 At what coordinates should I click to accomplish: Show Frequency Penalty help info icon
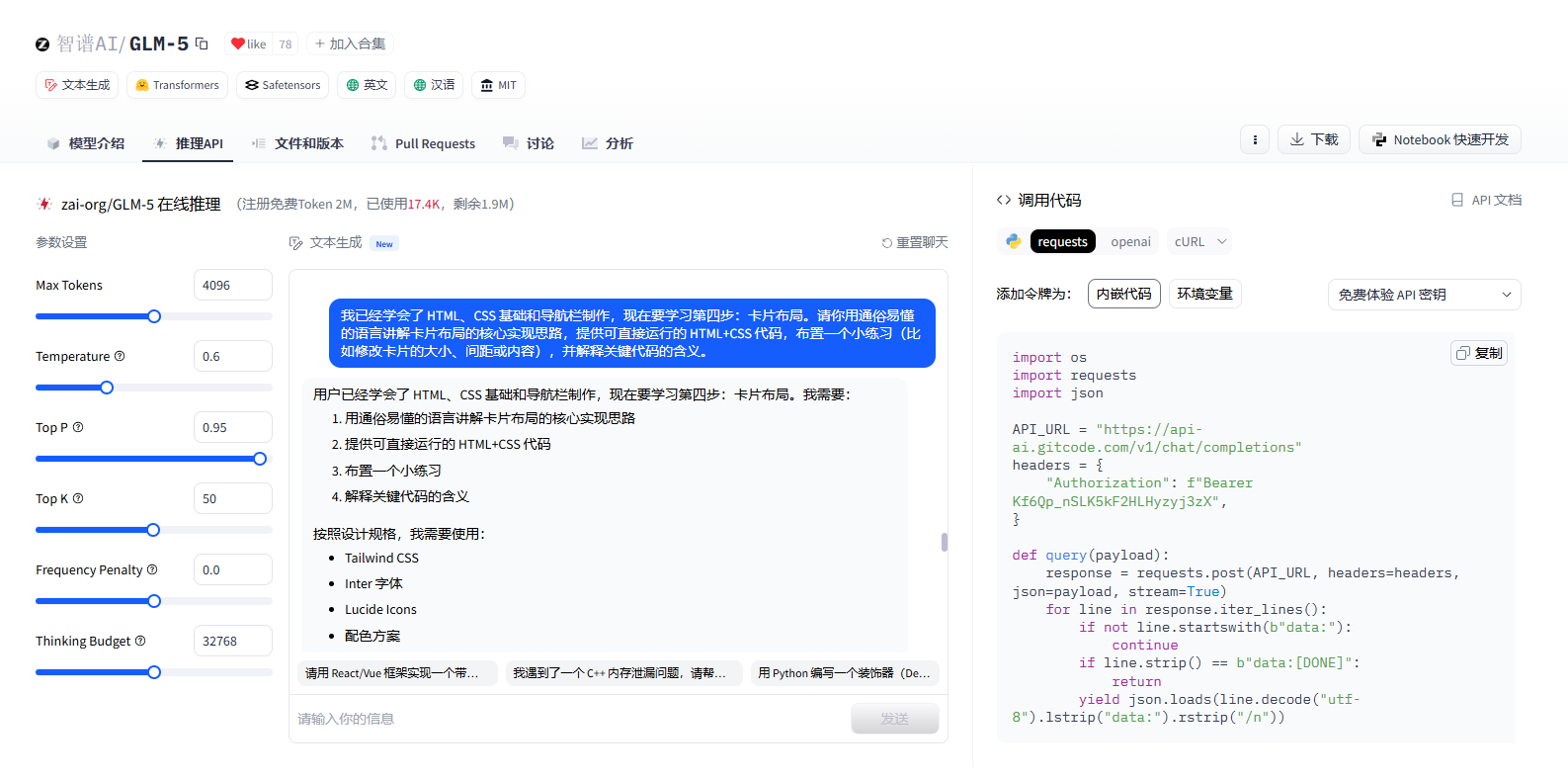[152, 569]
